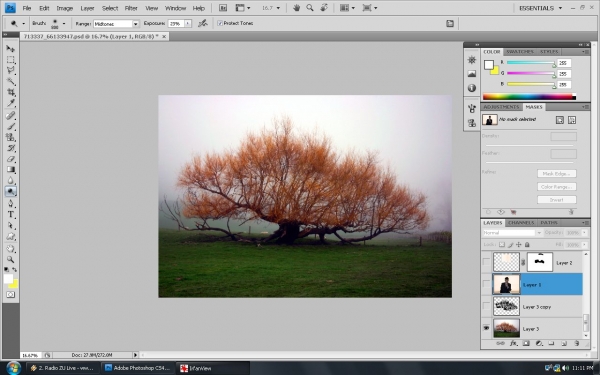Open the Essentials workspace dropdown

pyautogui.click(x=560, y=8)
